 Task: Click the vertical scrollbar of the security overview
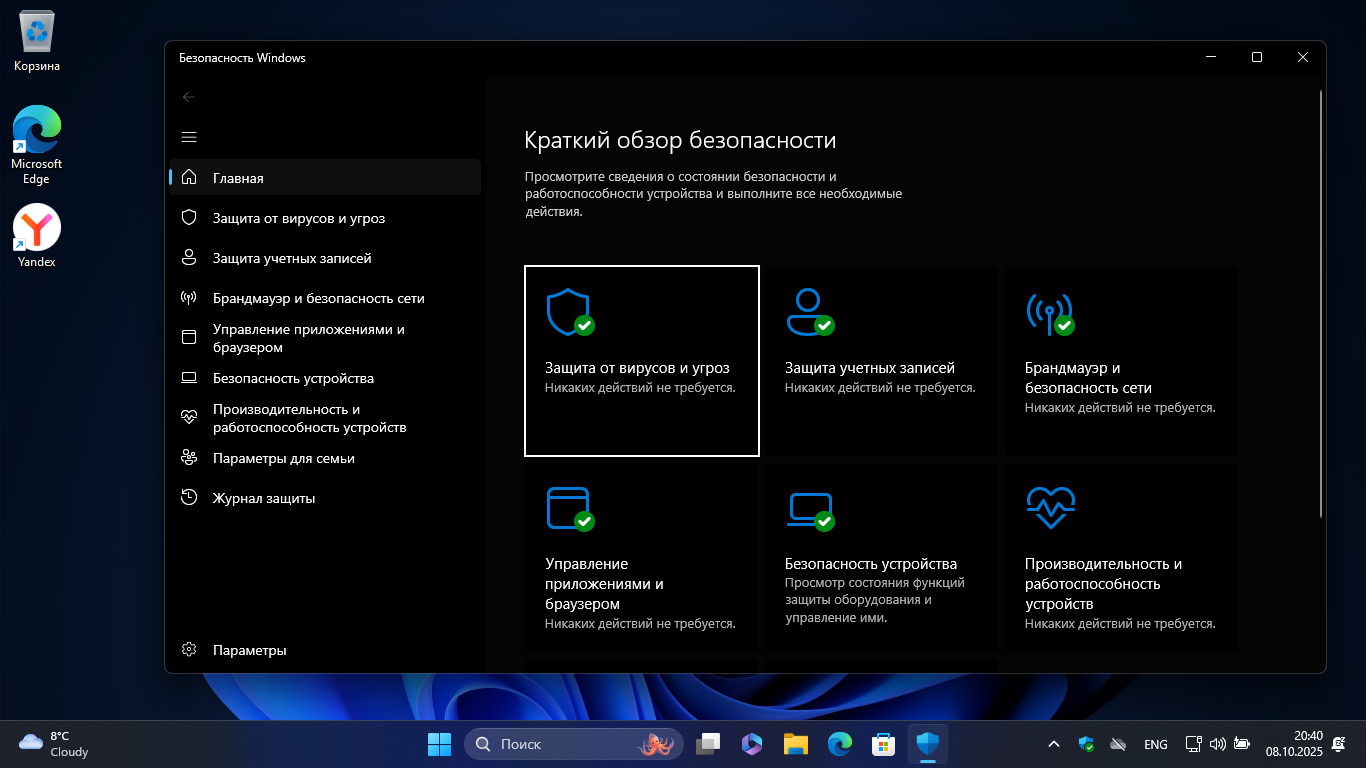(1321, 300)
